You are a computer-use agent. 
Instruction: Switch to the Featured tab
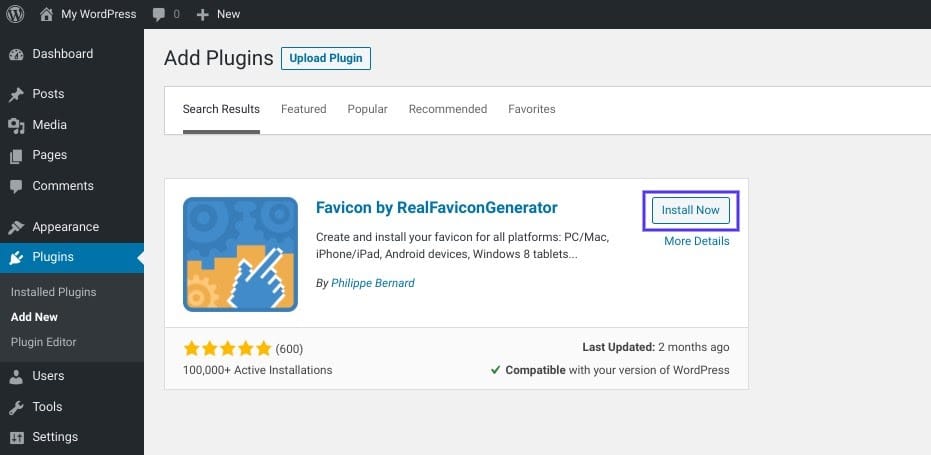coord(303,109)
